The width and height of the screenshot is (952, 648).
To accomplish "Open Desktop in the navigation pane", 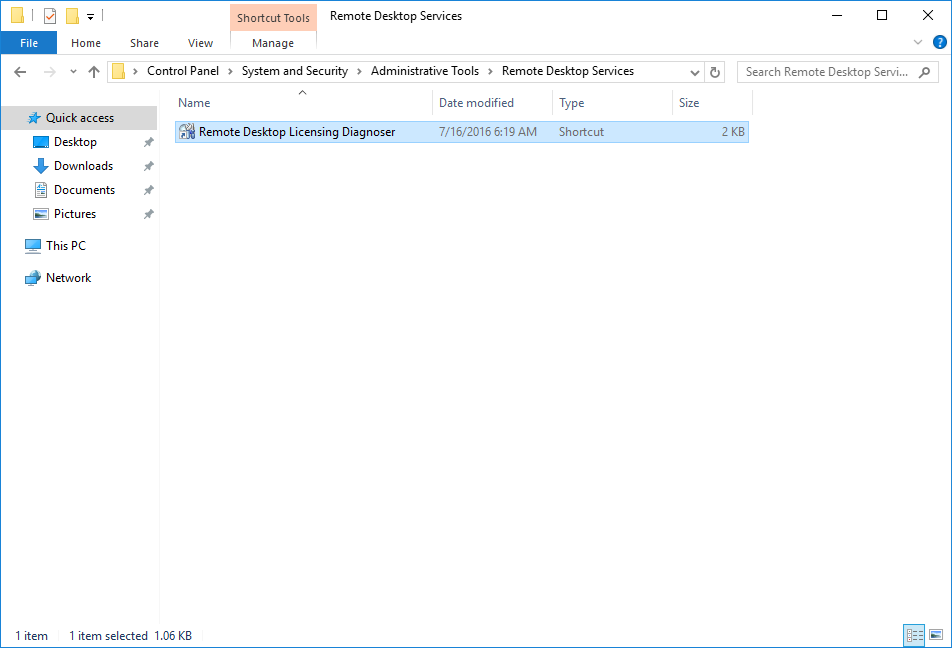I will [x=75, y=142].
